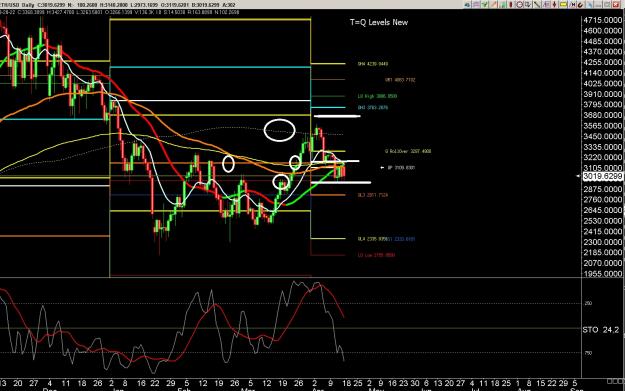The image size is (625, 391).
Task: Click the slash H toolbar icon
Action: point(572,5)
